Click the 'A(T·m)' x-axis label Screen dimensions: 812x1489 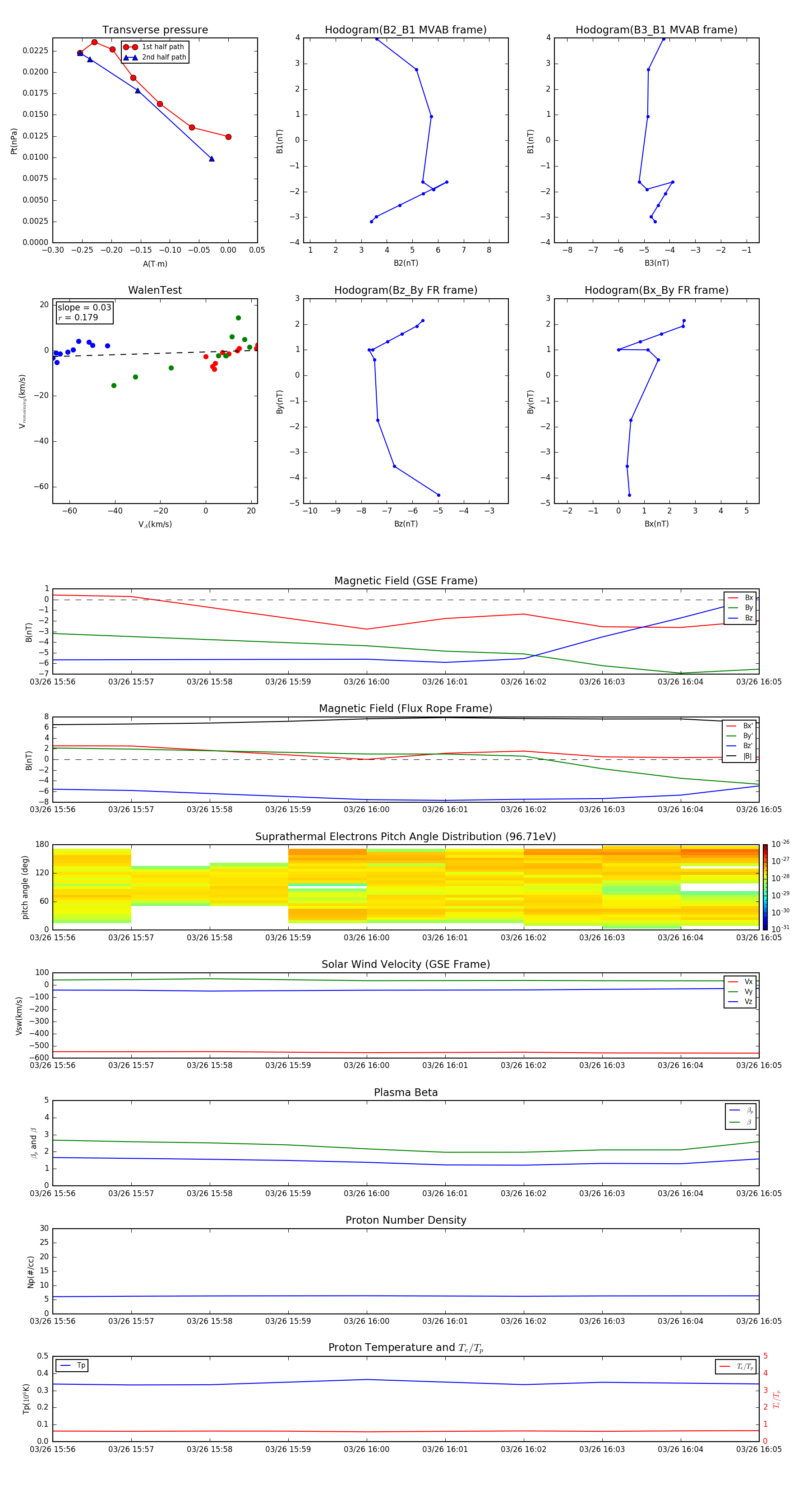155,264
